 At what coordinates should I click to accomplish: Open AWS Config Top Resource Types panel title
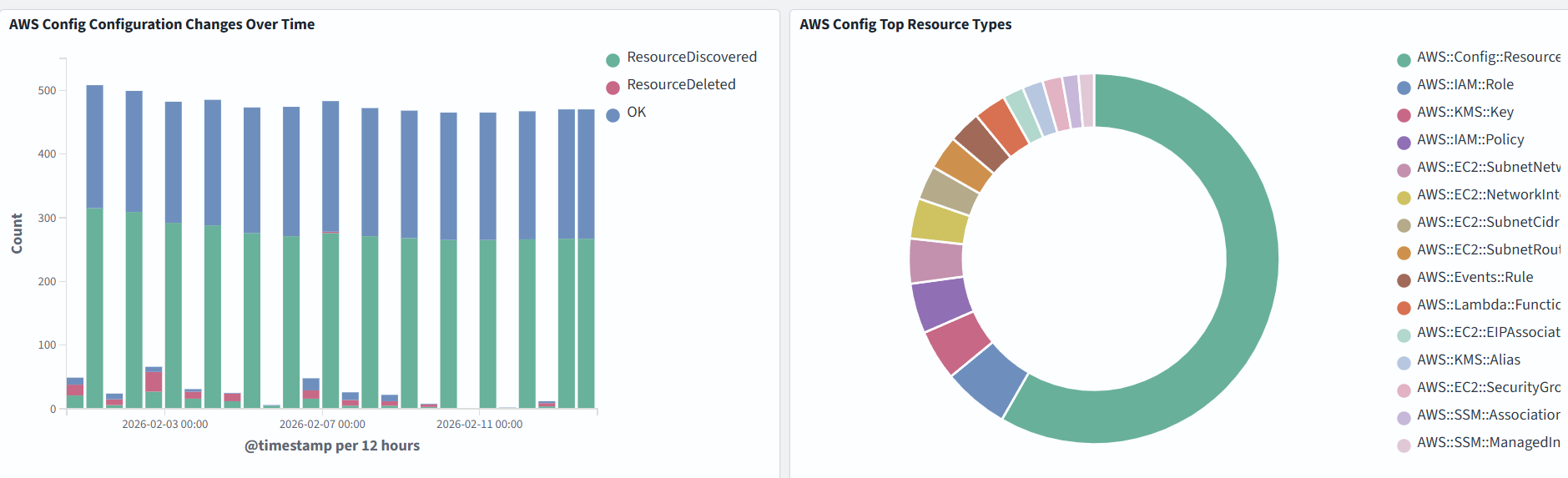click(905, 24)
